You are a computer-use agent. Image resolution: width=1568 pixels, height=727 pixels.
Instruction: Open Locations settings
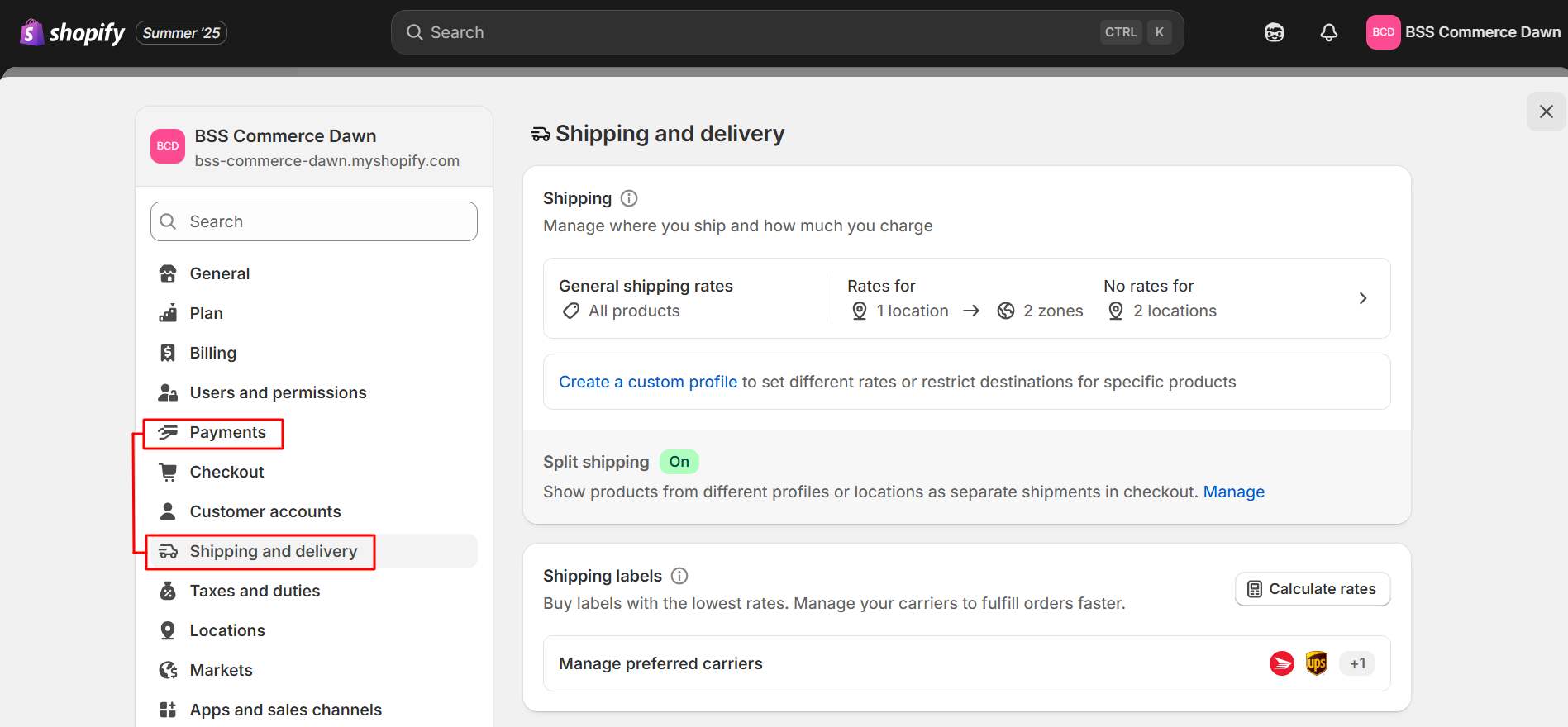pyautogui.click(x=314, y=630)
